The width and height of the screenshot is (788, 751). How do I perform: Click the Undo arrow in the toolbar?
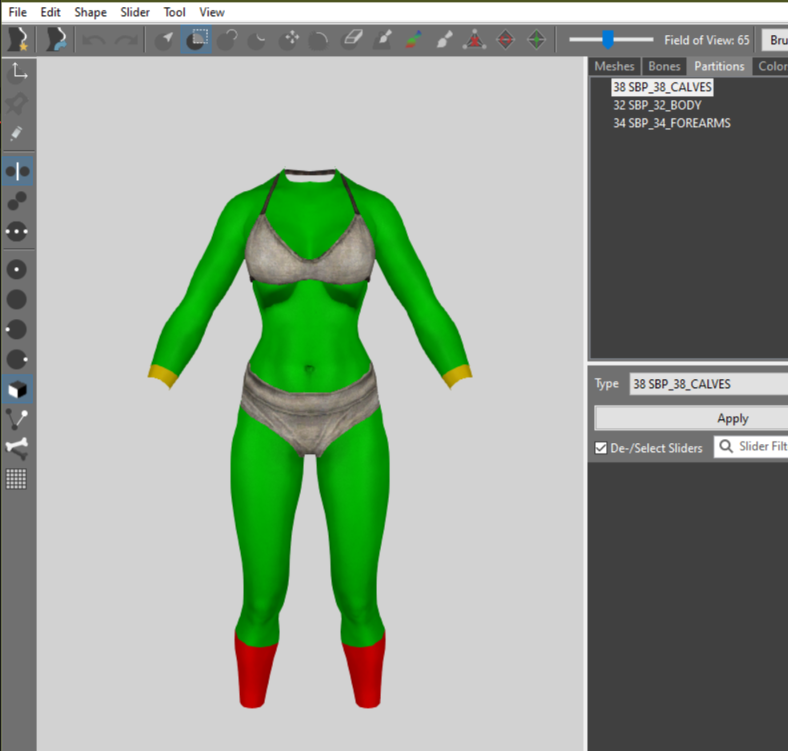(x=94, y=40)
